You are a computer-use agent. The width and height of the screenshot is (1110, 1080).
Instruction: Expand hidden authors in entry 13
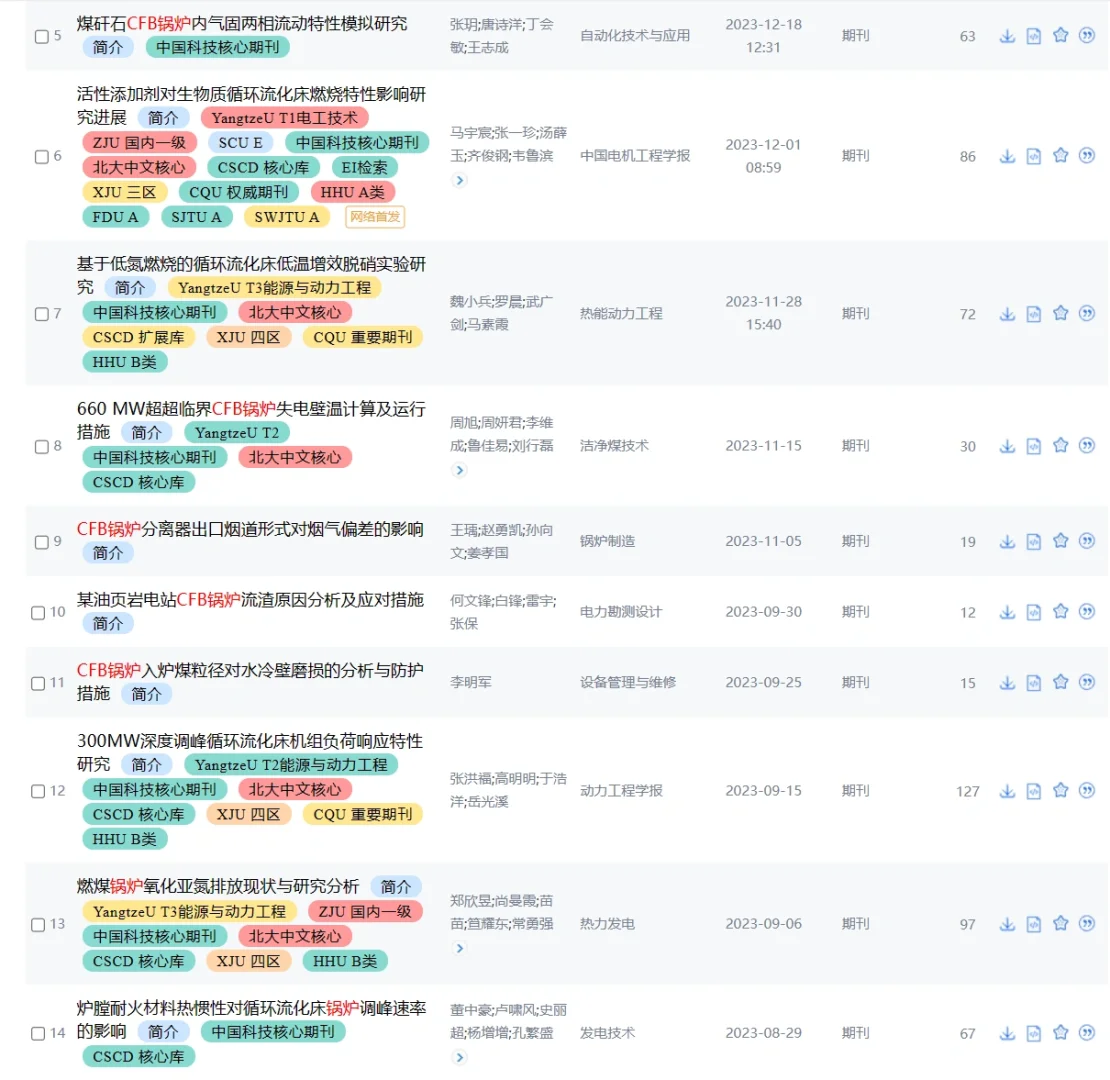coord(459,948)
